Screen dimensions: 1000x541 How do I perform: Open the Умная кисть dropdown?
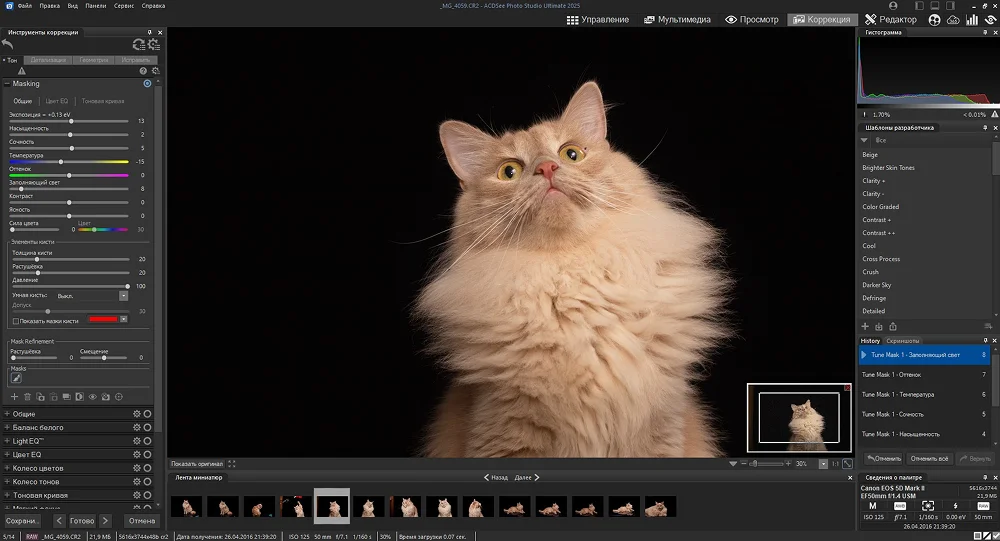pyautogui.click(x=123, y=296)
